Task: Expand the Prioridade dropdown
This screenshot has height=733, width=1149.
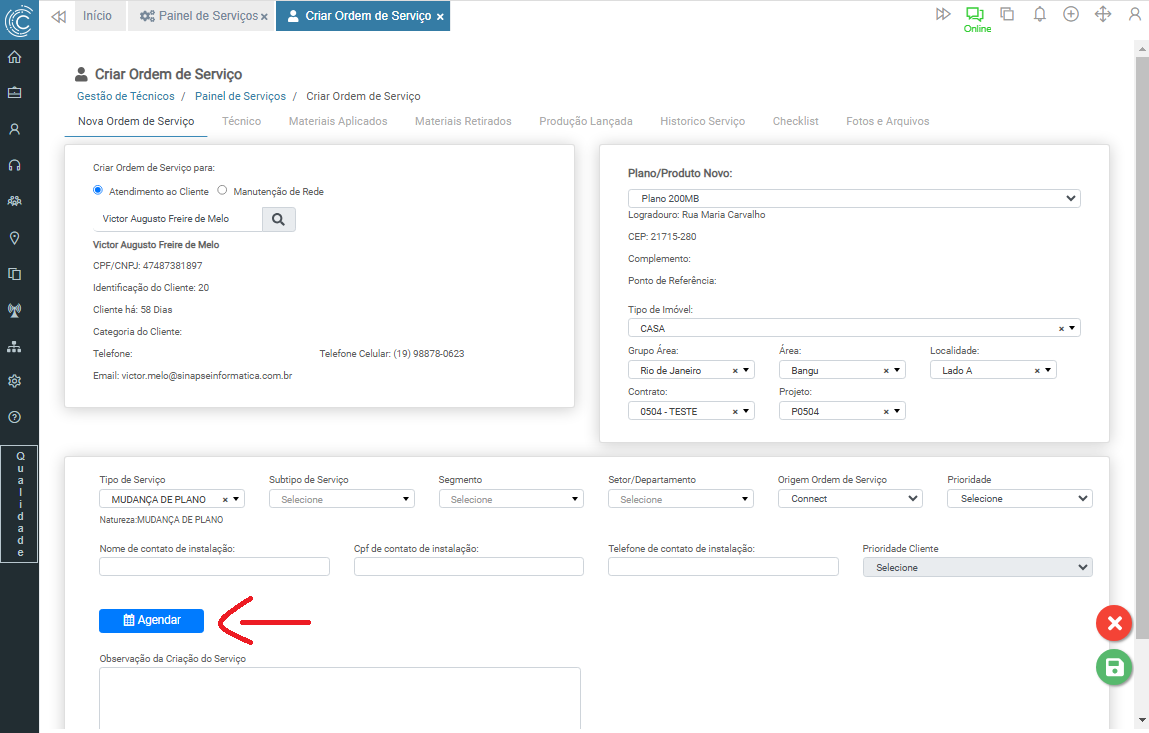Action: pos(1019,498)
